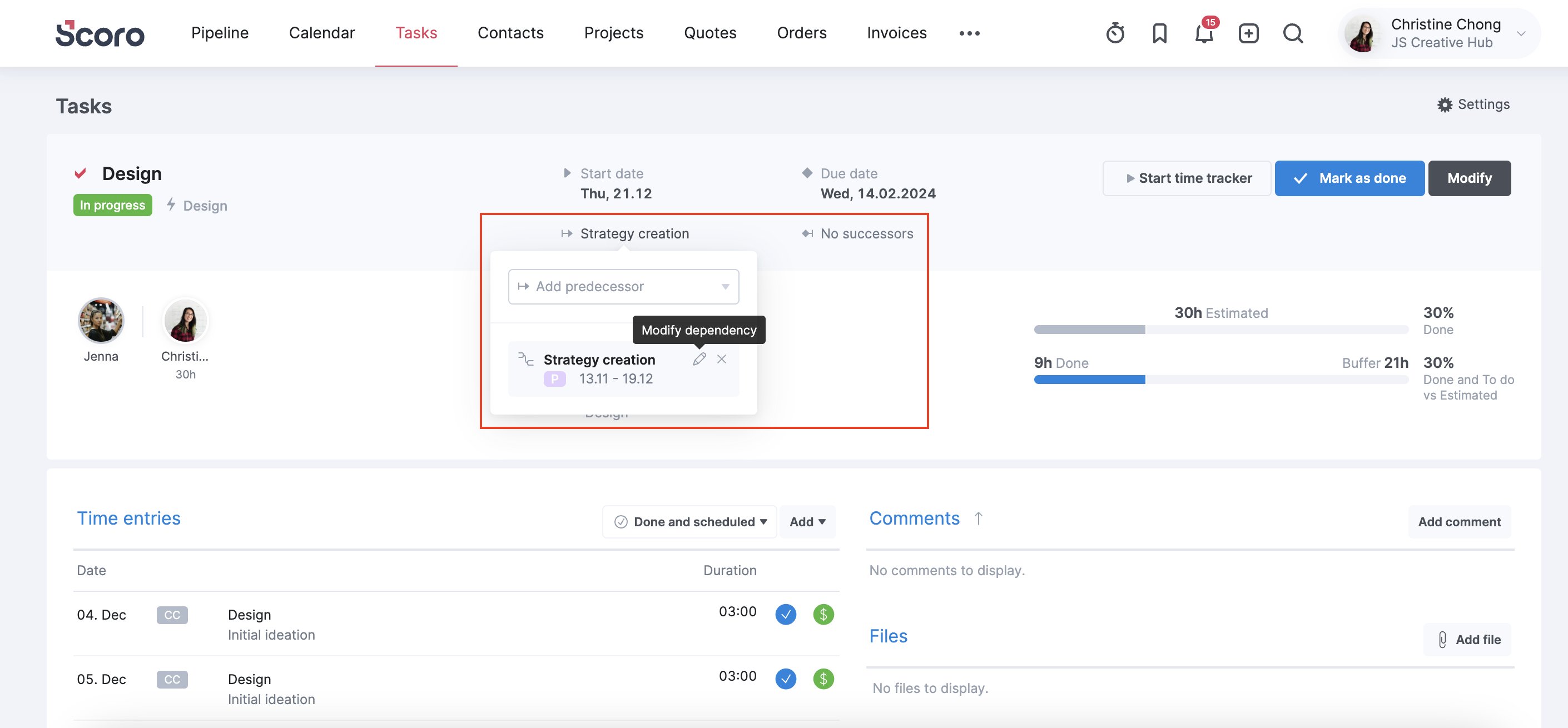
Task: Toggle done checkmark for 05. Dec entry
Action: (x=785, y=679)
